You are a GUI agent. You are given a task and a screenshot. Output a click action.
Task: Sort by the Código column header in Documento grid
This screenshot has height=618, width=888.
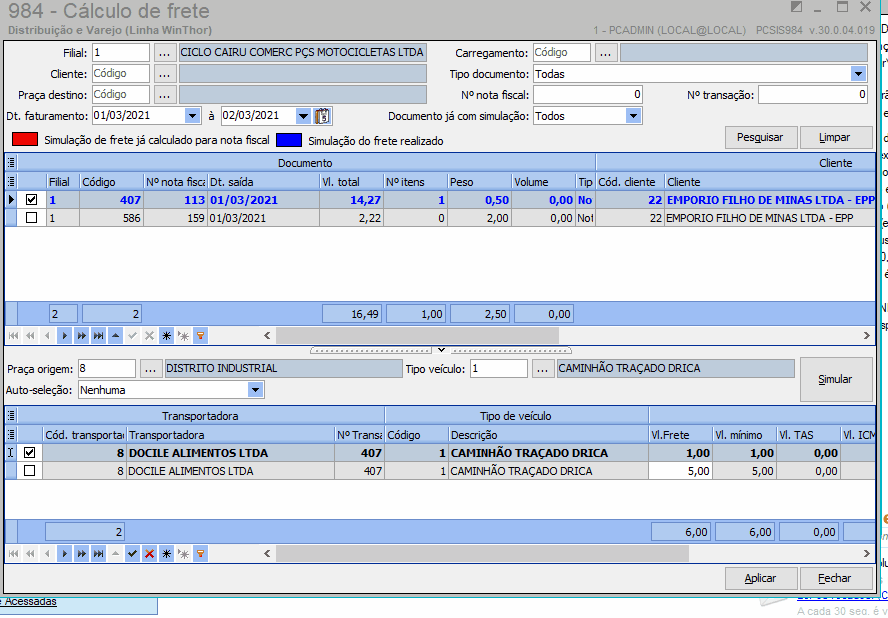112,182
